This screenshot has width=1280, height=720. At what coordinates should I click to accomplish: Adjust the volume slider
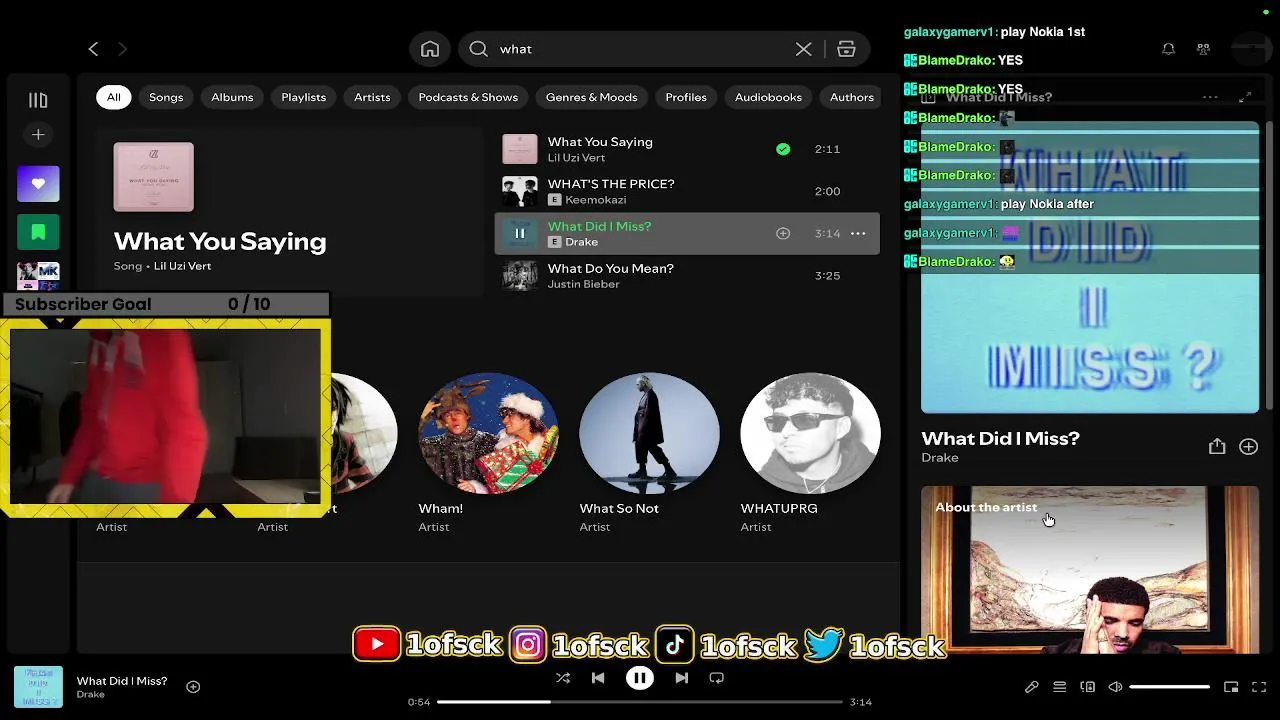click(x=1169, y=687)
